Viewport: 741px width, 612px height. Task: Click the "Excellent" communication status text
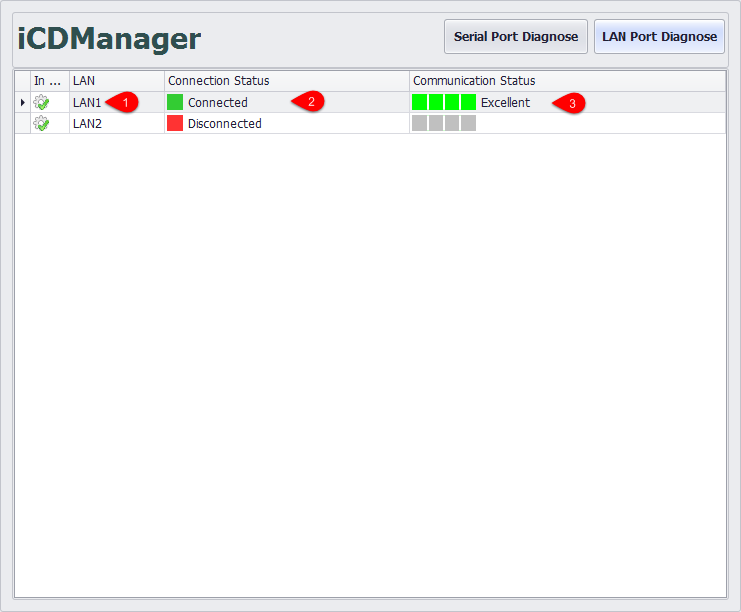[x=505, y=102]
